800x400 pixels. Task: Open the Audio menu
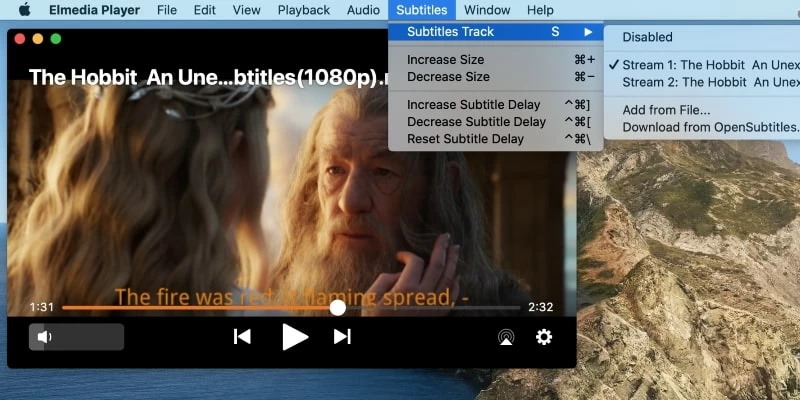click(x=363, y=10)
